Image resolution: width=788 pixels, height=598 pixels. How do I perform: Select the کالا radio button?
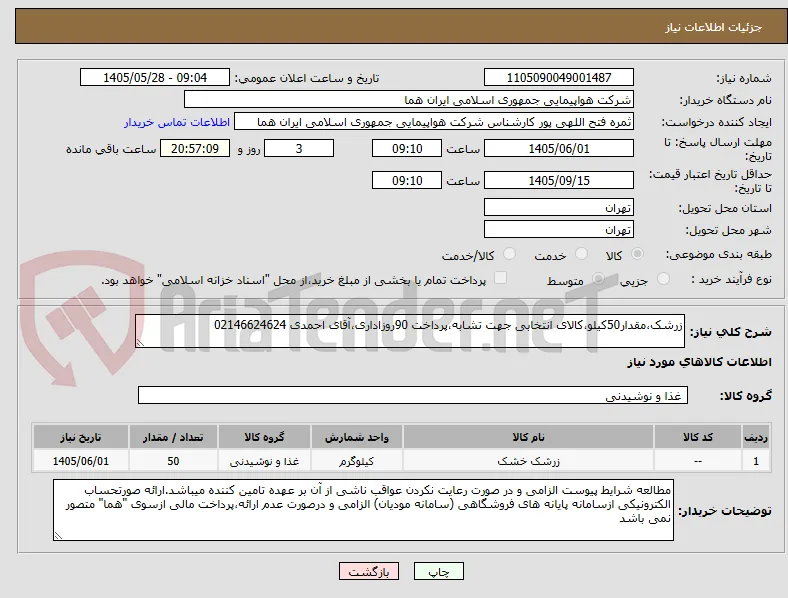pyautogui.click(x=637, y=254)
